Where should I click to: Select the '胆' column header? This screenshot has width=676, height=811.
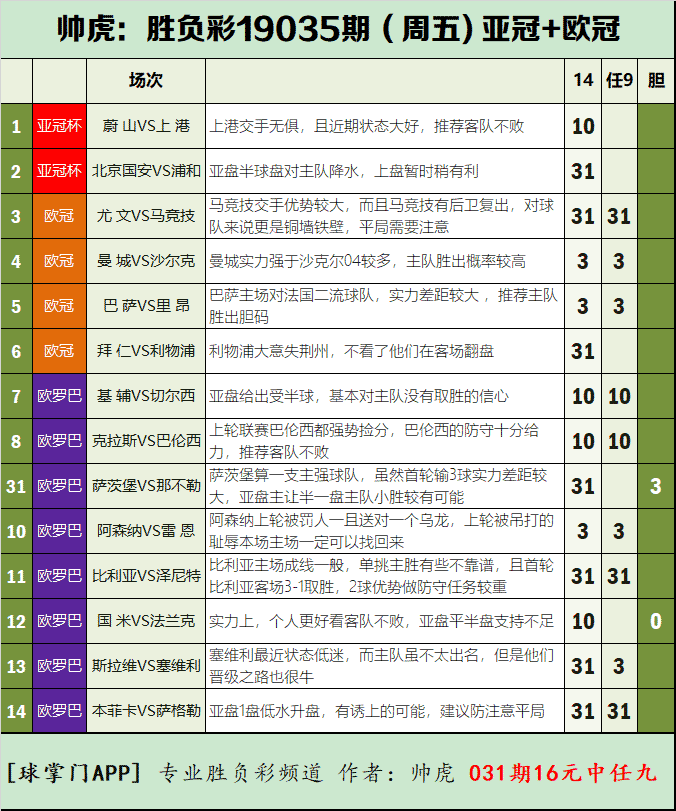coord(656,81)
